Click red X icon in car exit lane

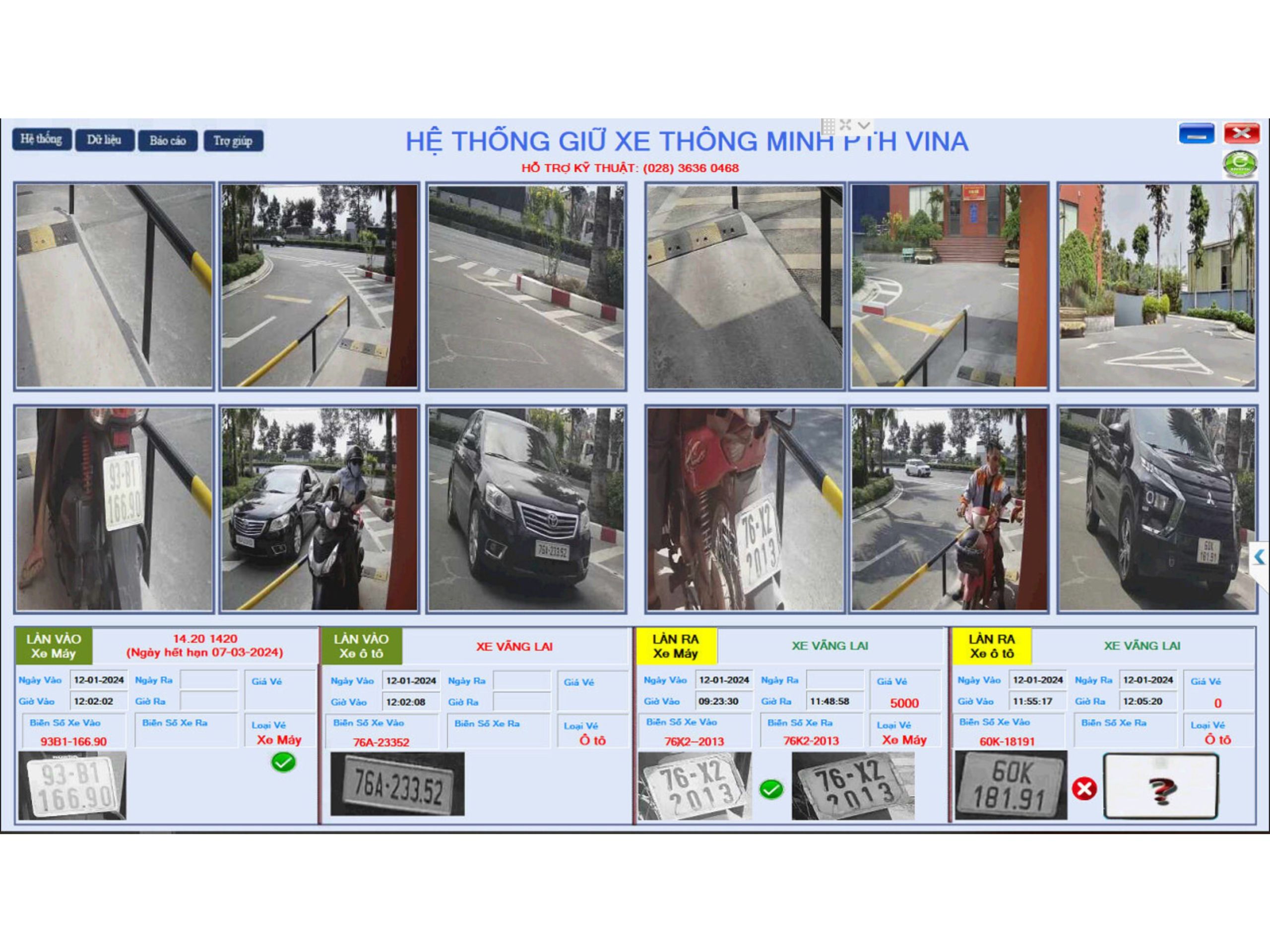[x=1084, y=788]
